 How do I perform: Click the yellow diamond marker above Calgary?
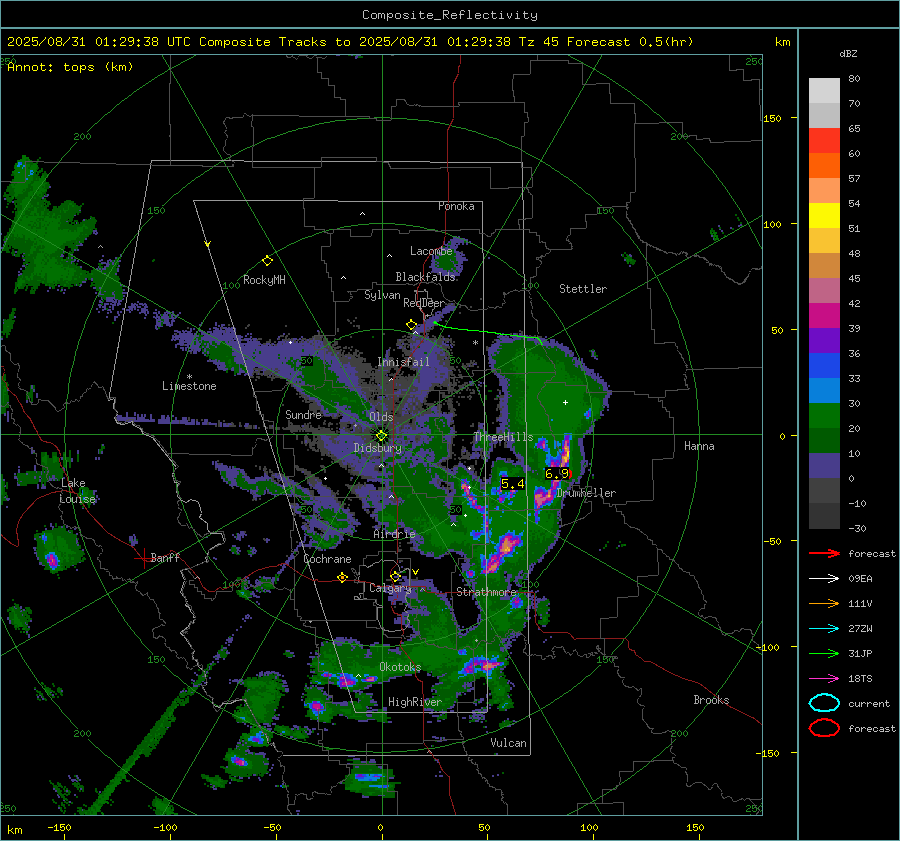tap(395, 576)
